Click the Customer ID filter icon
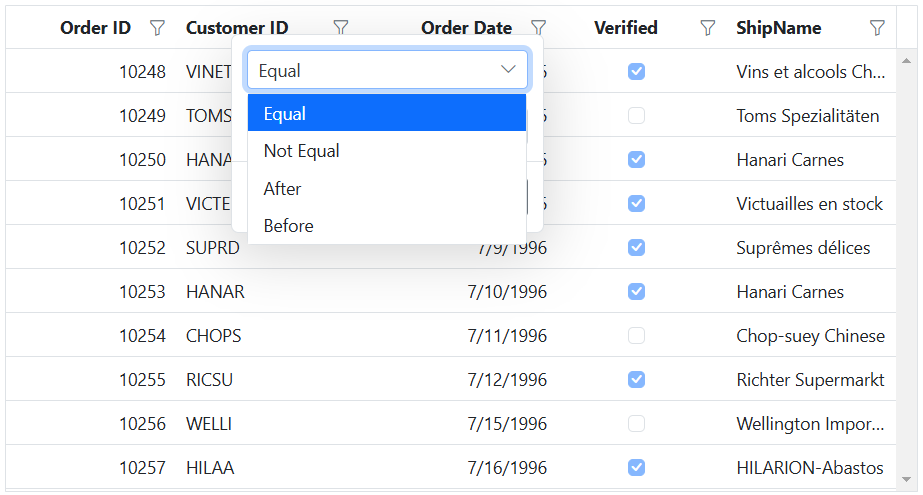 click(341, 28)
